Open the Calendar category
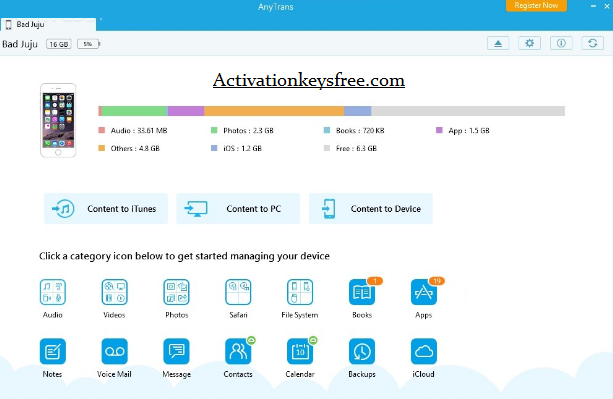 (300, 351)
